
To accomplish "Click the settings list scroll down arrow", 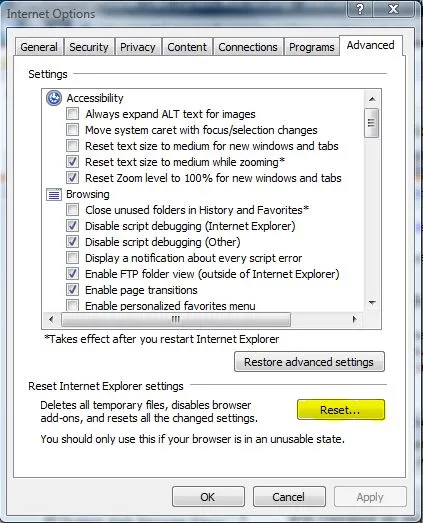I will coord(372,303).
